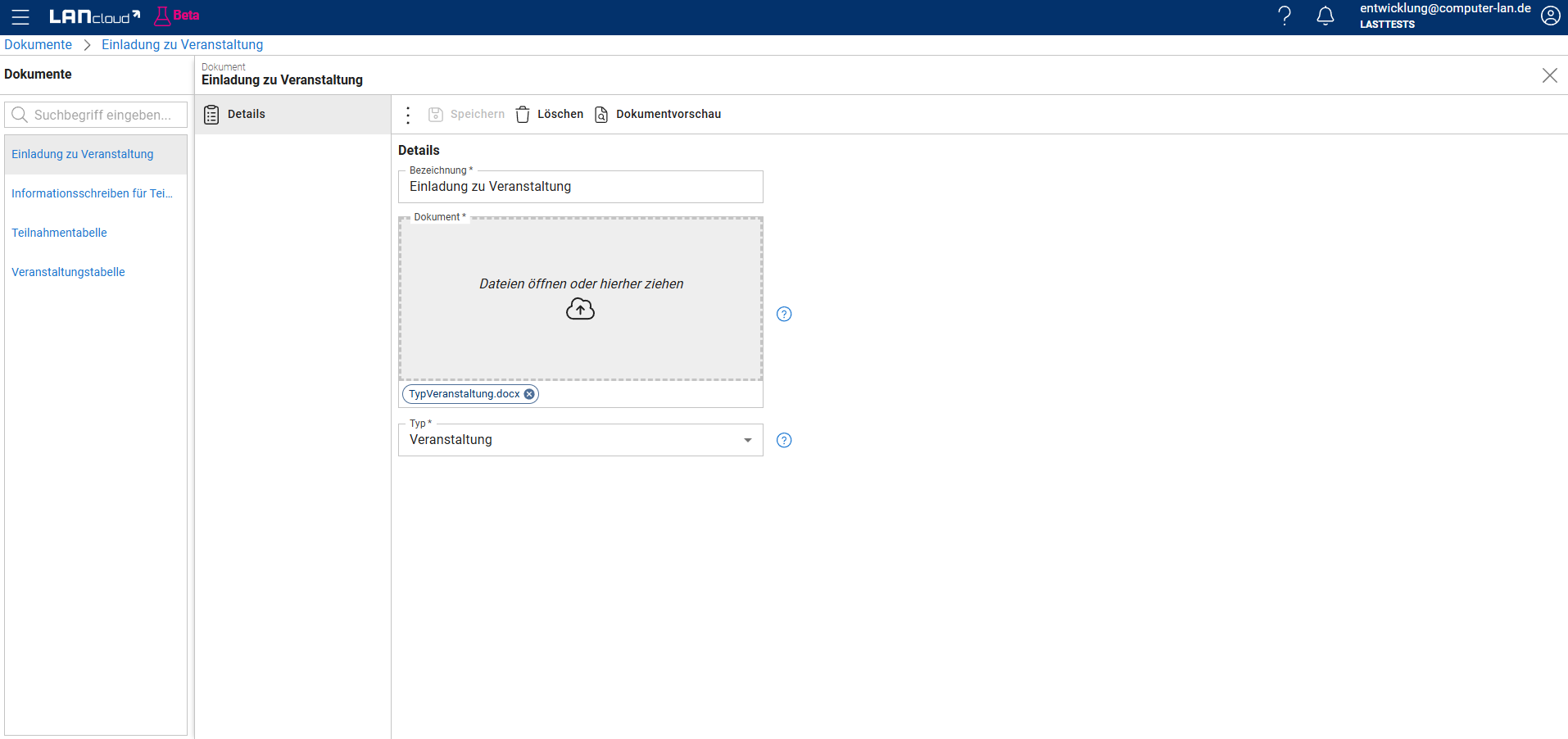Go to Dokumente in the breadcrumb
The height and width of the screenshot is (739, 1568).
coord(38,45)
